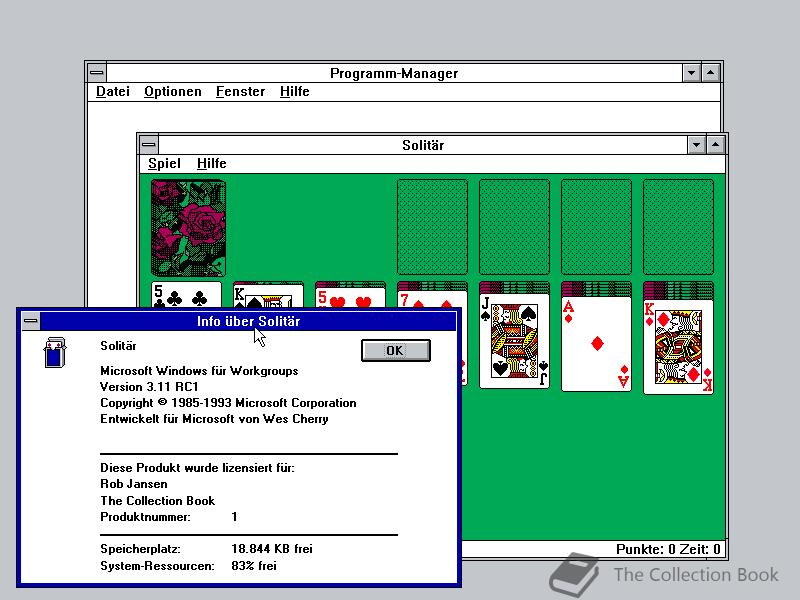Click 'The Collection Book' text in dialog
Viewport: 800px width, 600px height.
pos(157,501)
